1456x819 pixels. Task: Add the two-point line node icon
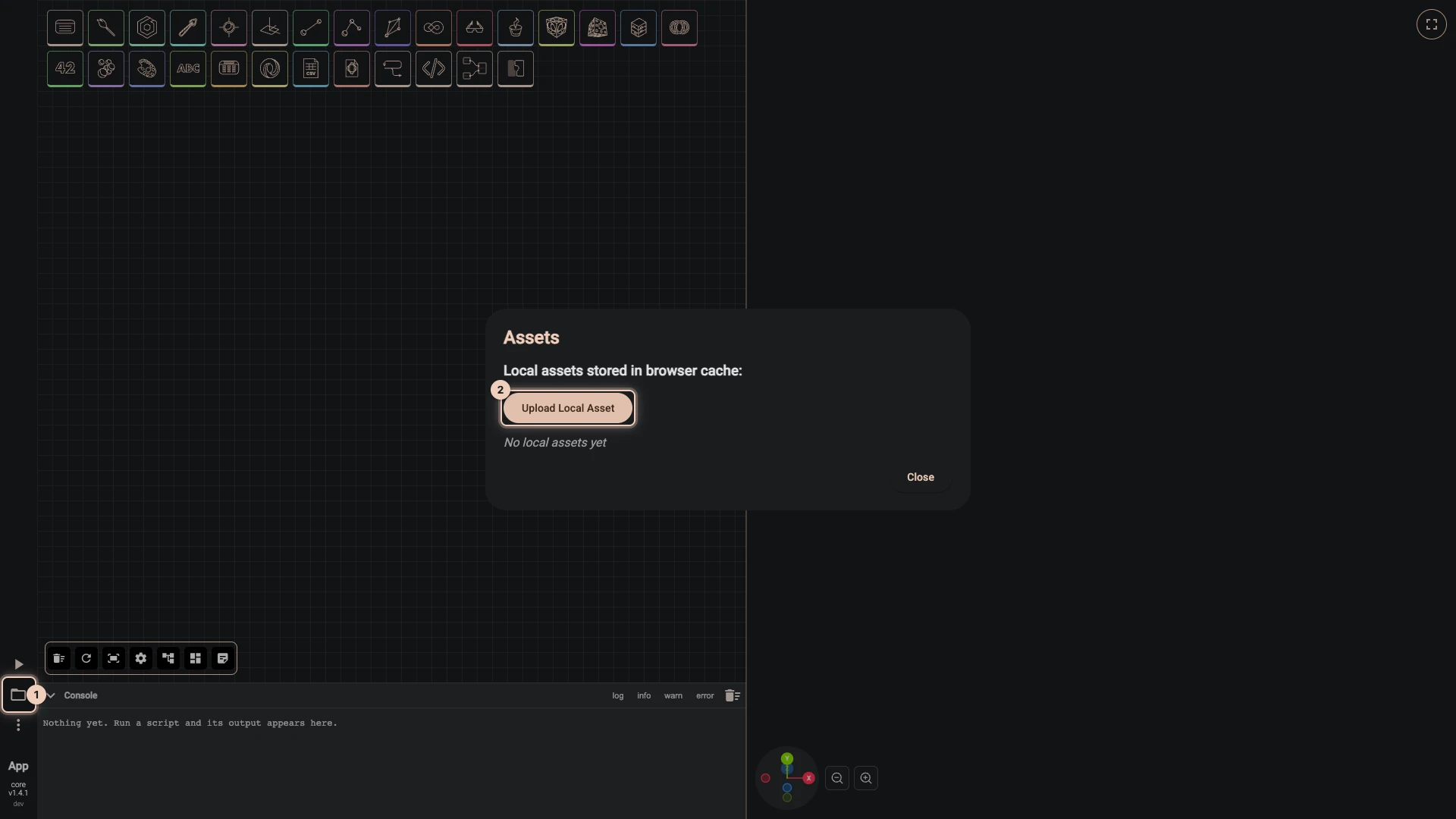pos(311,28)
